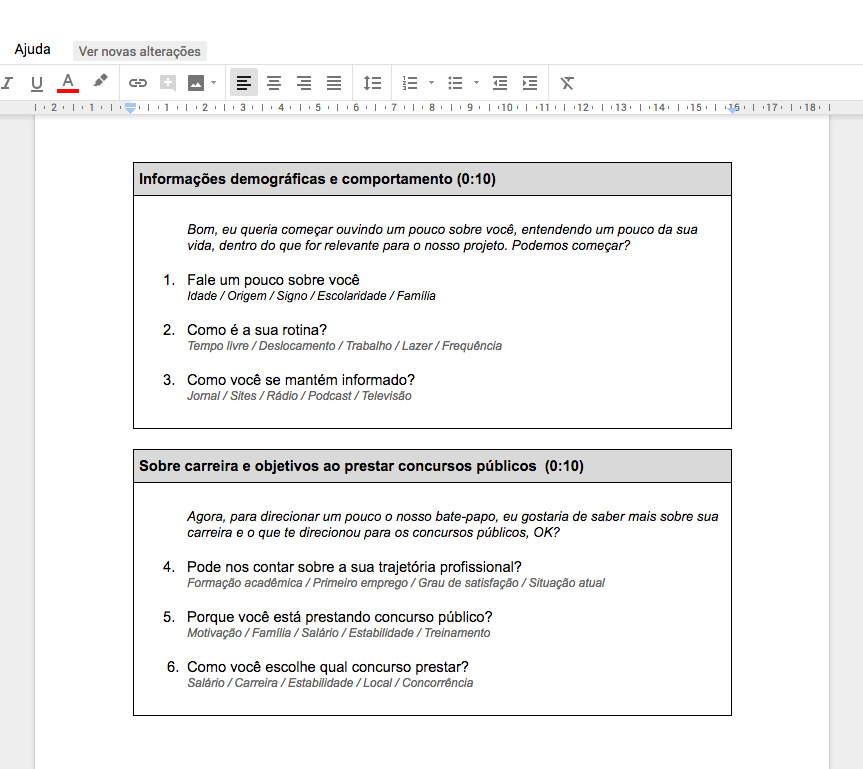The width and height of the screenshot is (863, 769).
Task: Click line Motivação / Família / Salário
Action: coord(338,633)
